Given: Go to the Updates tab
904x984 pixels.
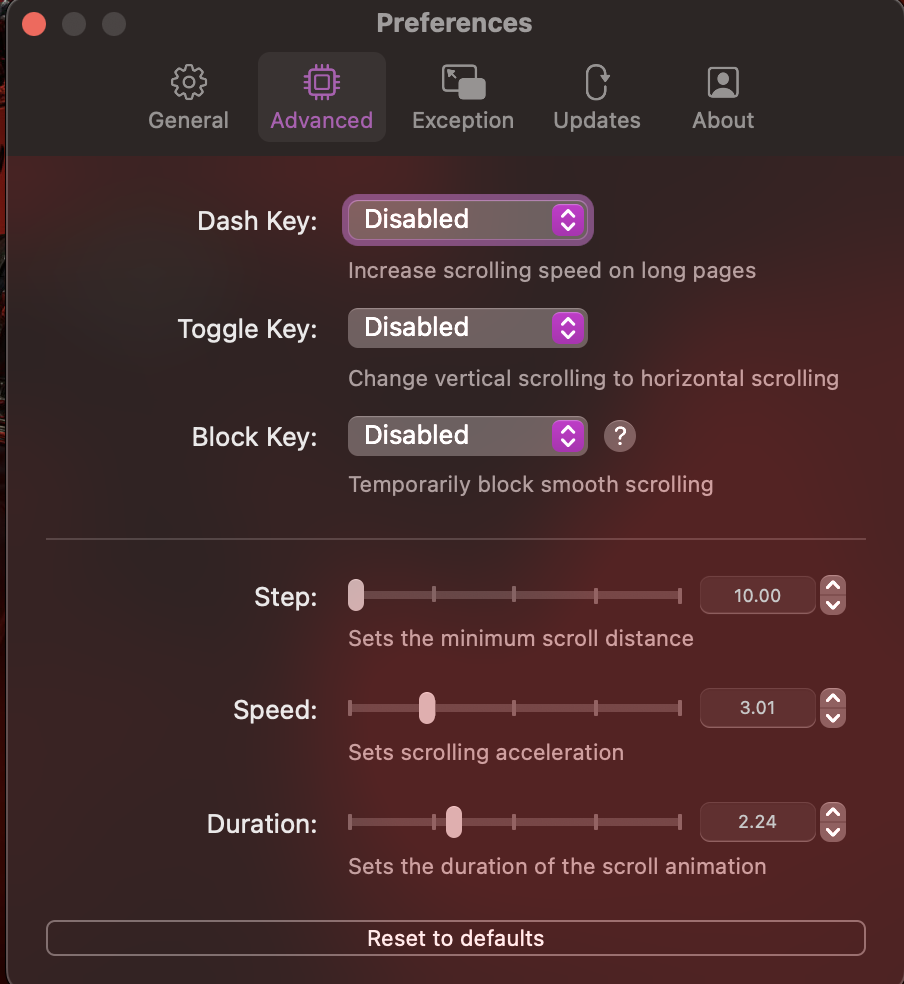Looking at the screenshot, I should point(597,98).
